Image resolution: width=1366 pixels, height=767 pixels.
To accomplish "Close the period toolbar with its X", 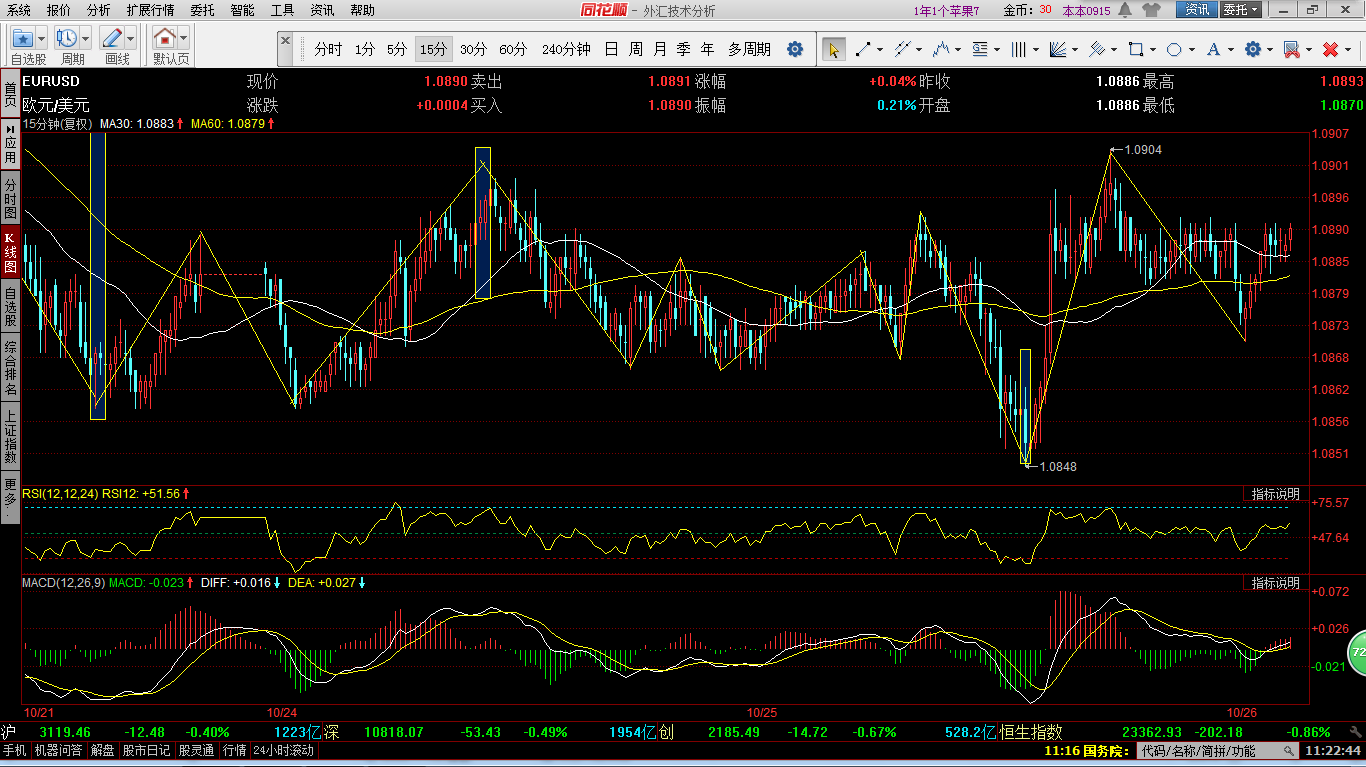I will coord(285,42).
